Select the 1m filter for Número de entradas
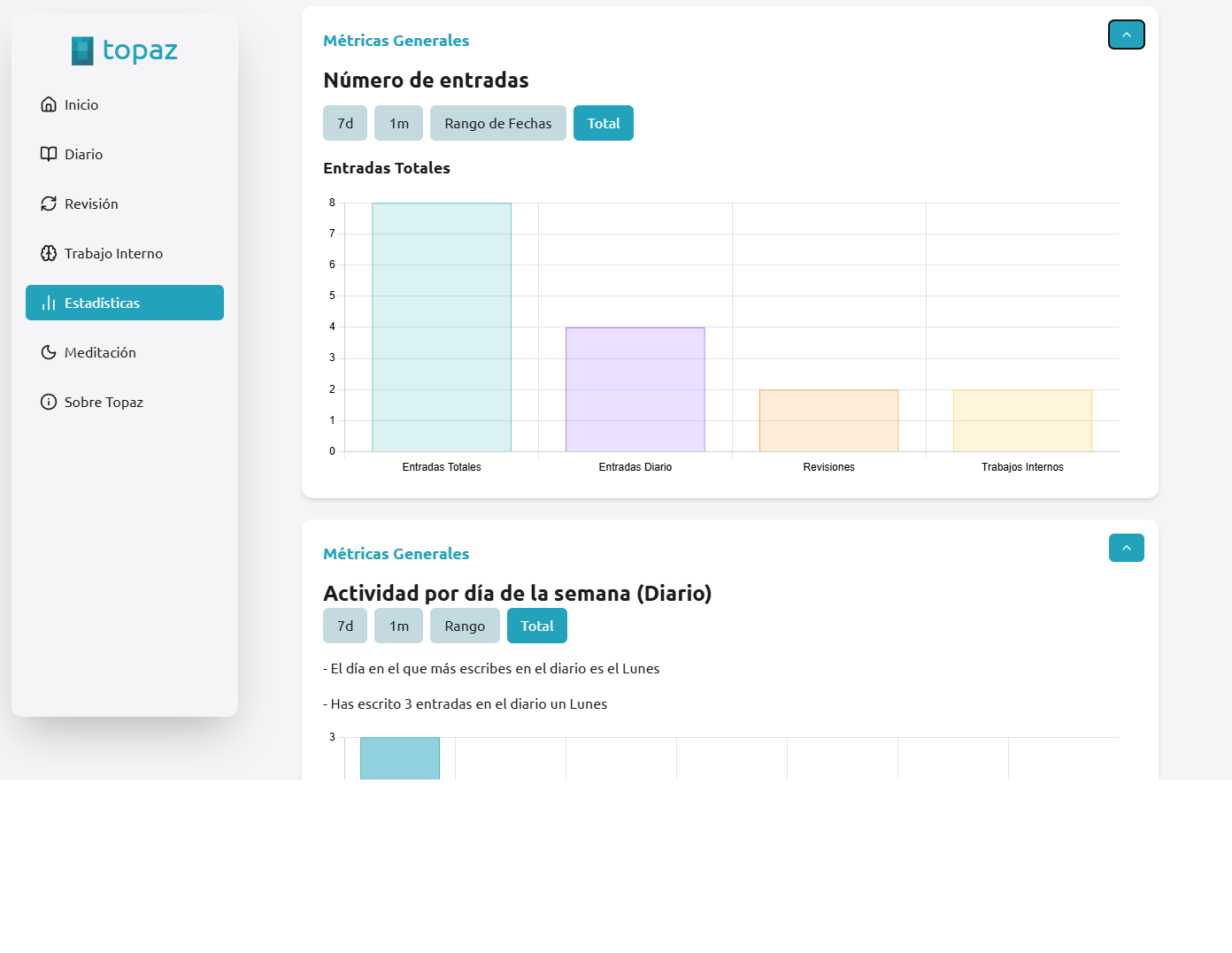Viewport: 1232px width, 953px height. pyautogui.click(x=398, y=123)
